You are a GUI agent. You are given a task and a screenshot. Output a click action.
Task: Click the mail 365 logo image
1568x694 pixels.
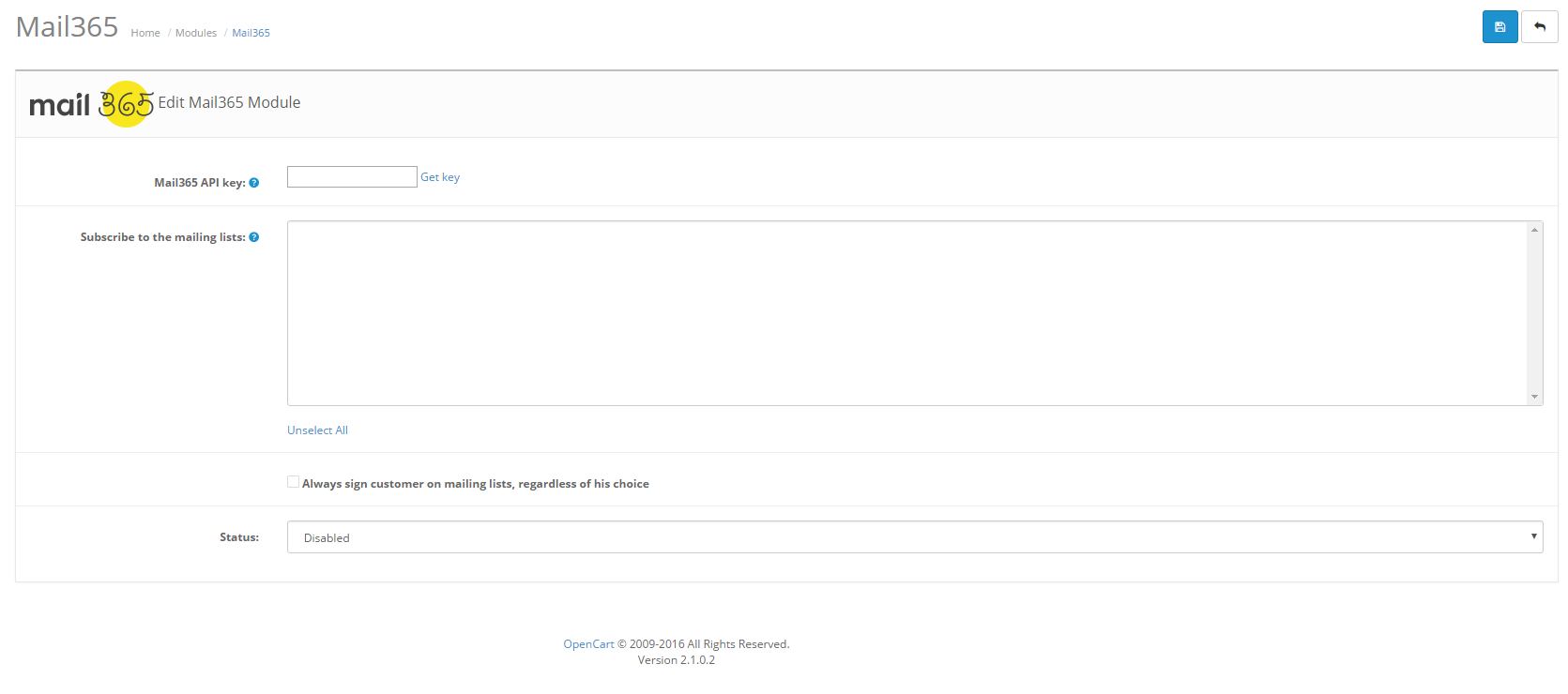(x=91, y=104)
